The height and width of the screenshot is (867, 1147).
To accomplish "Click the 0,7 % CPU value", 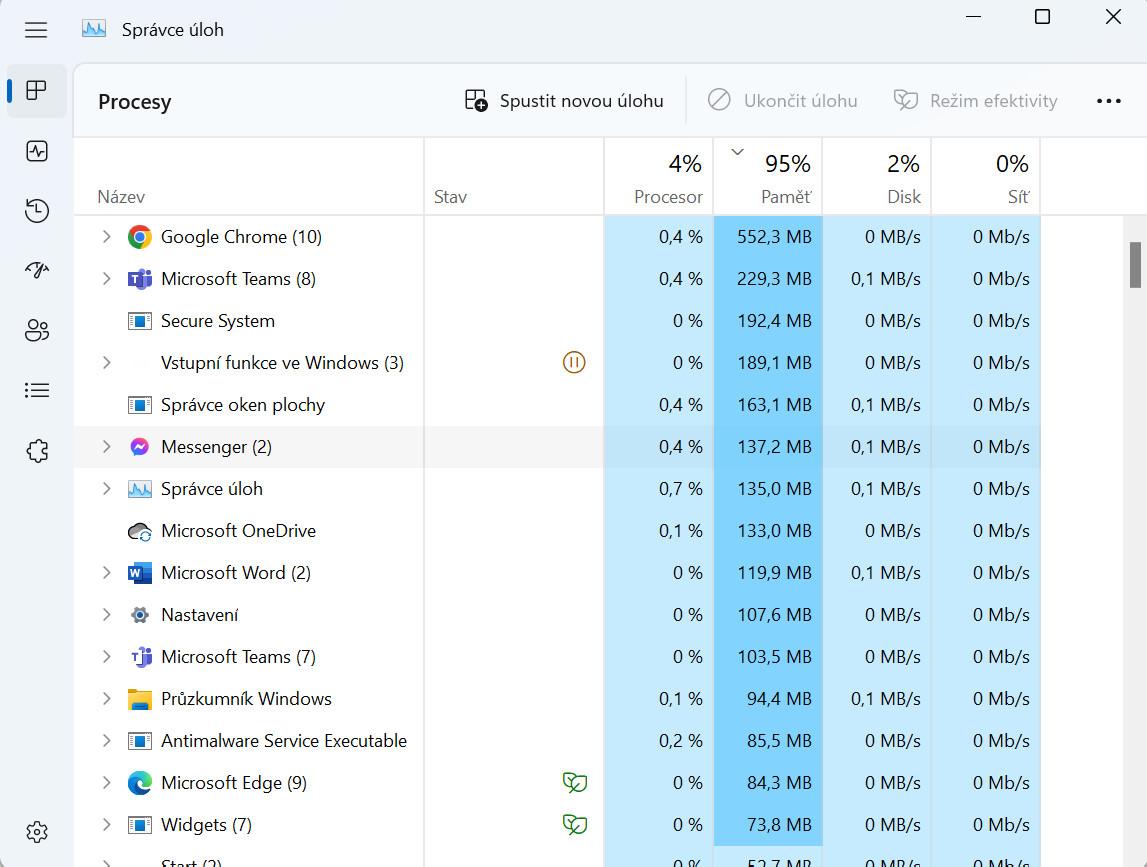I will 680,489.
